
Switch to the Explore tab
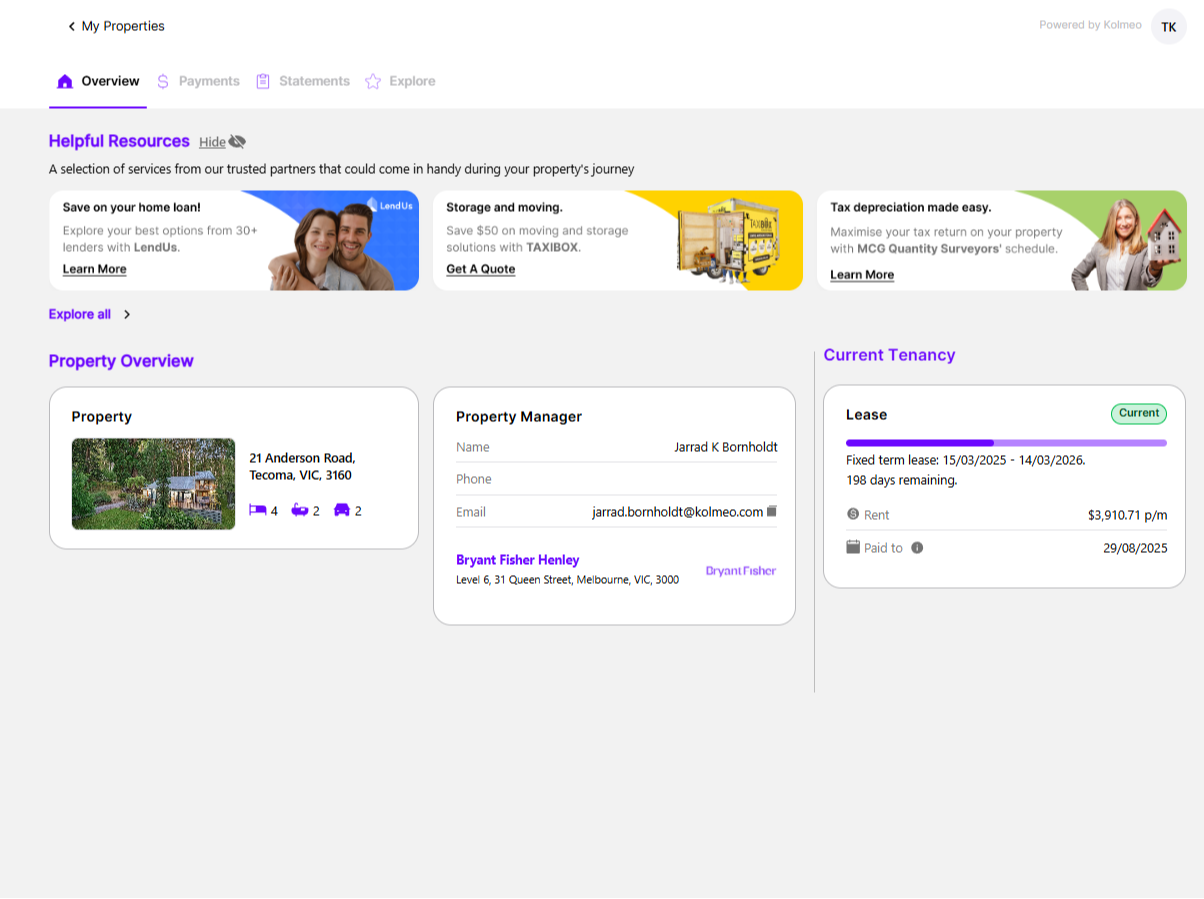(x=400, y=81)
